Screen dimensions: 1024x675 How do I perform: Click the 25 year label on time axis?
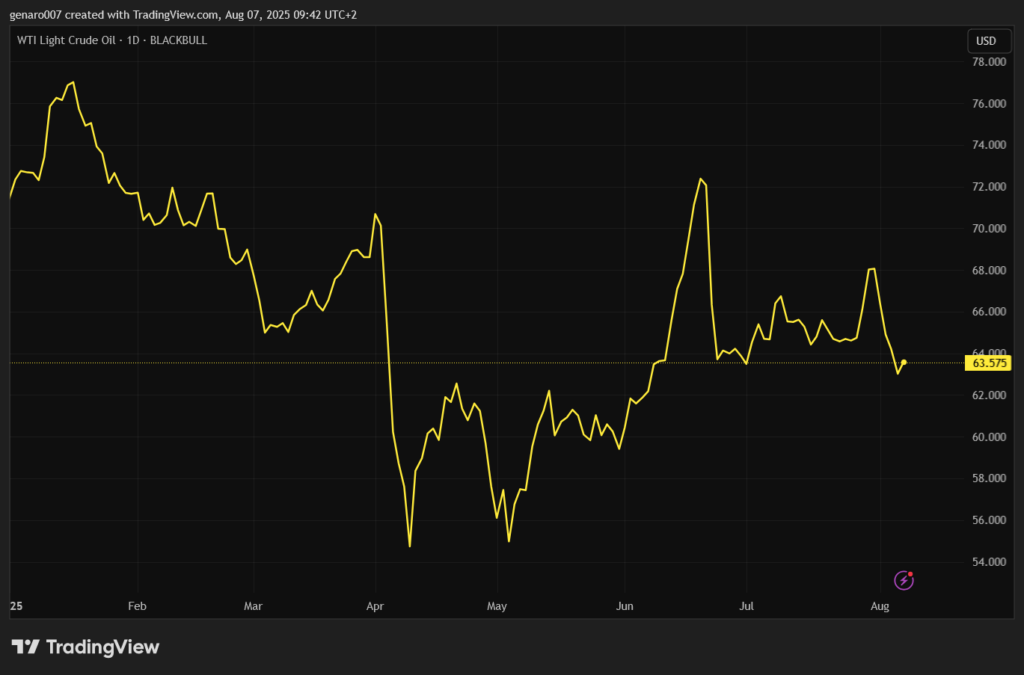(15, 606)
